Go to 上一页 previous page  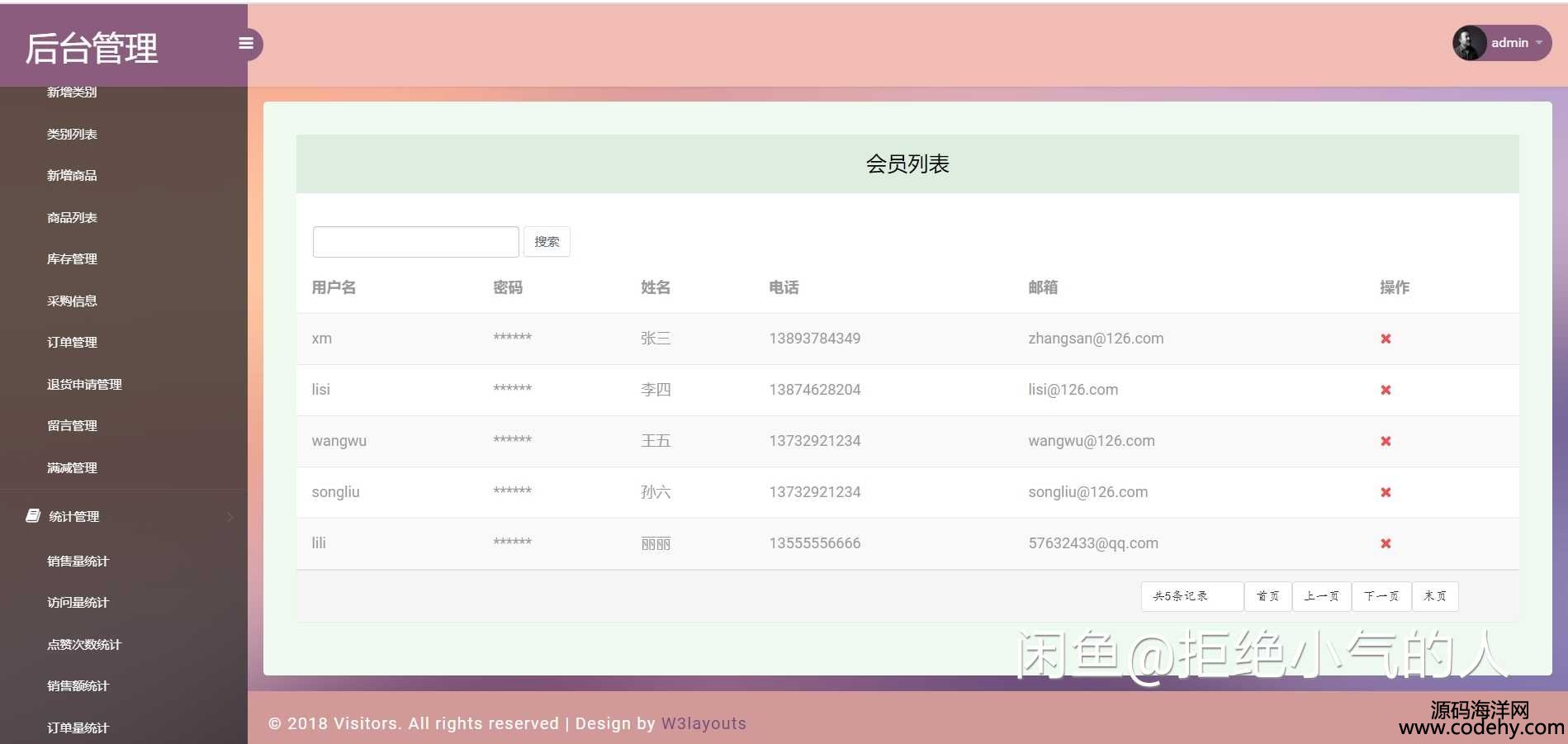[1321, 596]
